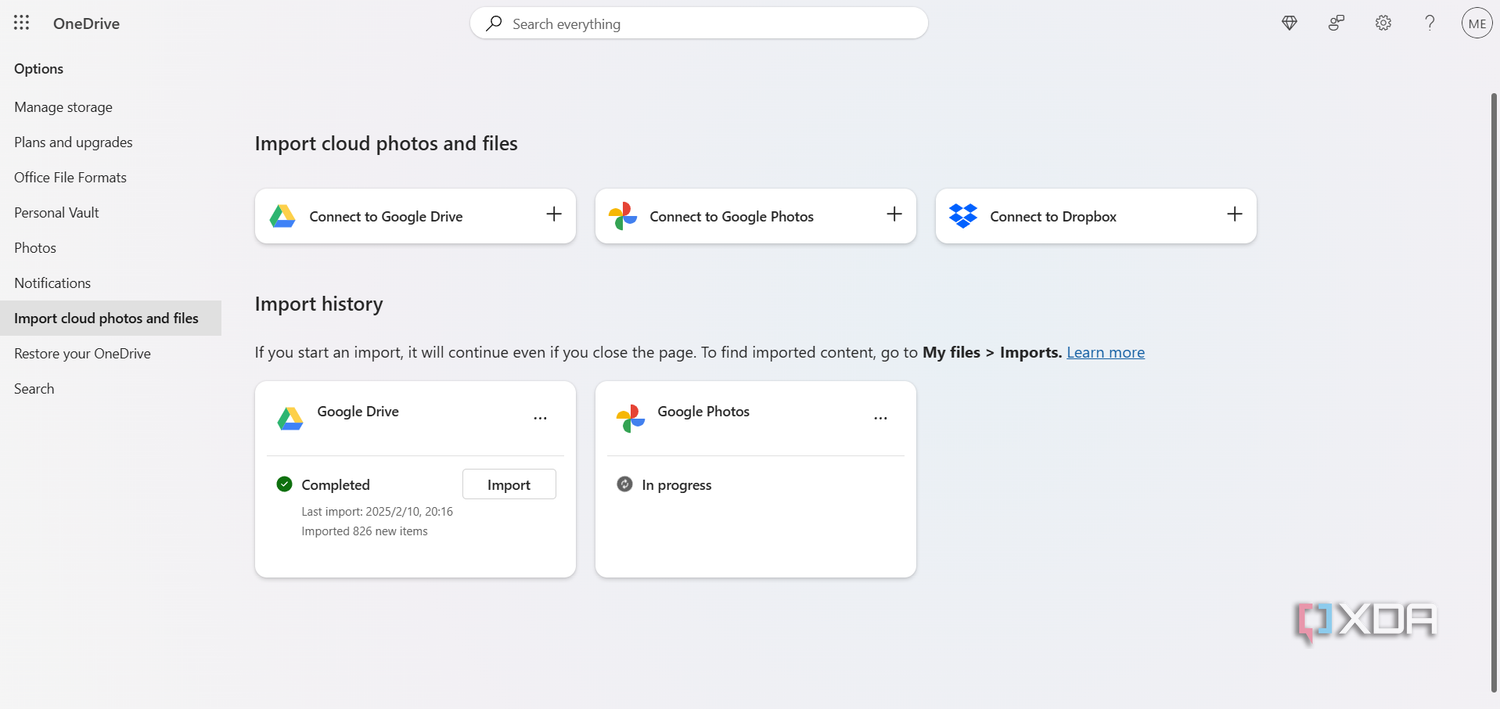Focus the Search everything field
The image size is (1500, 709).
[x=699, y=23]
